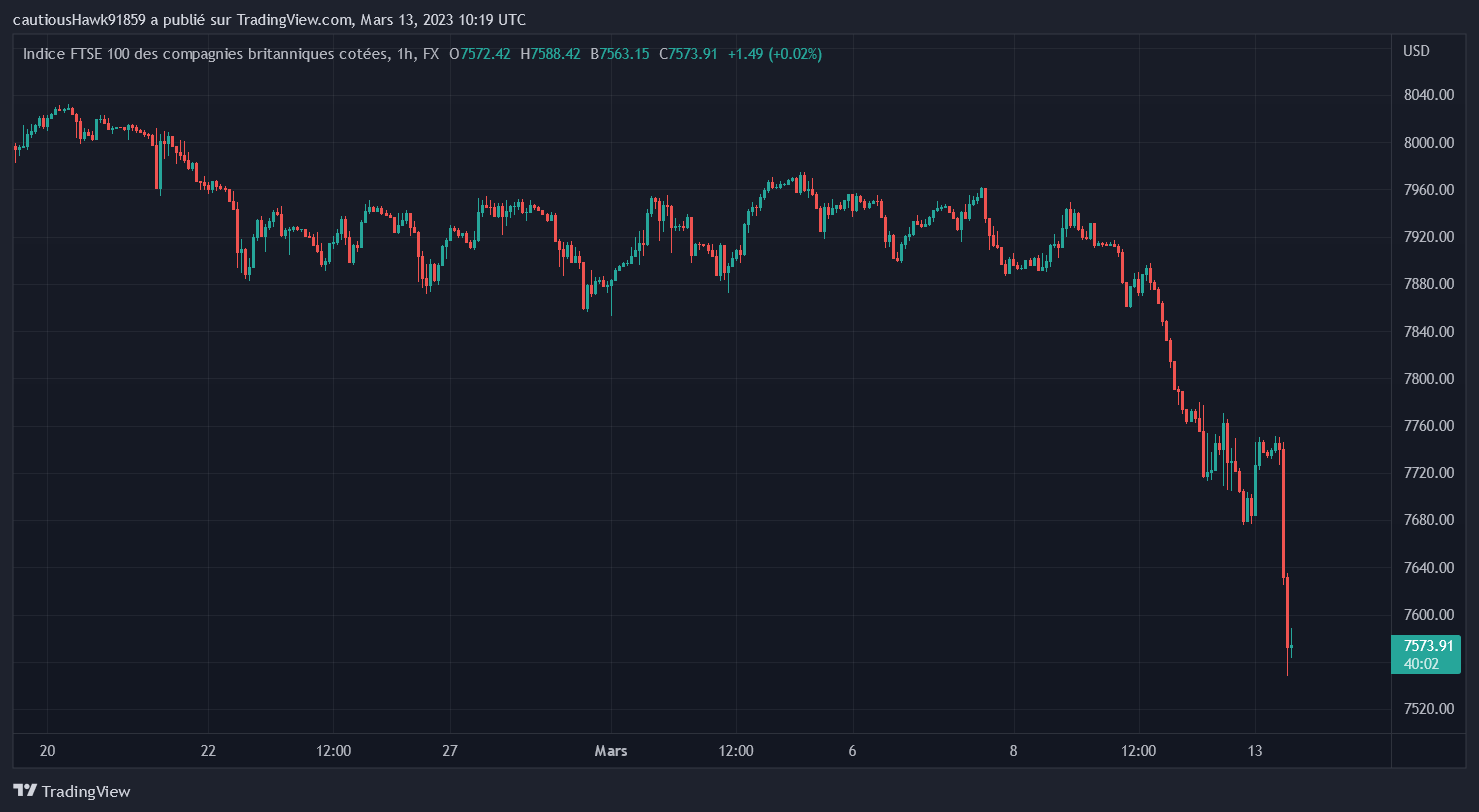The image size is (1479, 812).
Task: Open the USD currency label
Action: click(1416, 51)
